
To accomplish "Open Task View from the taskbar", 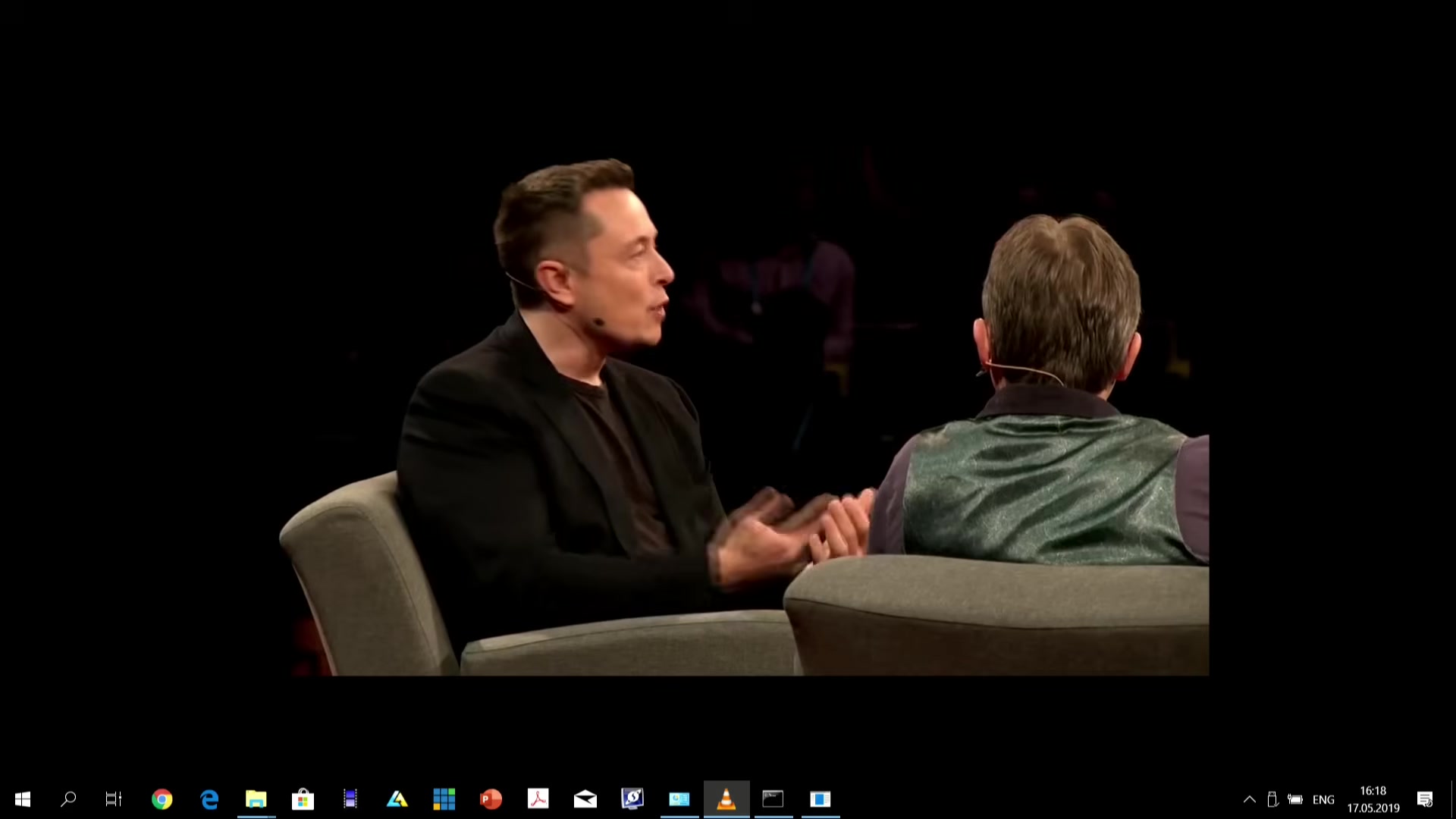I will click(114, 799).
